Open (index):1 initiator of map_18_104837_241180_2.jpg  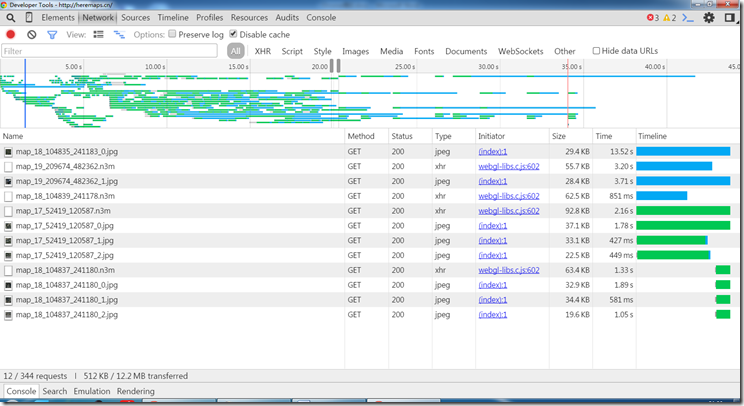pos(493,315)
